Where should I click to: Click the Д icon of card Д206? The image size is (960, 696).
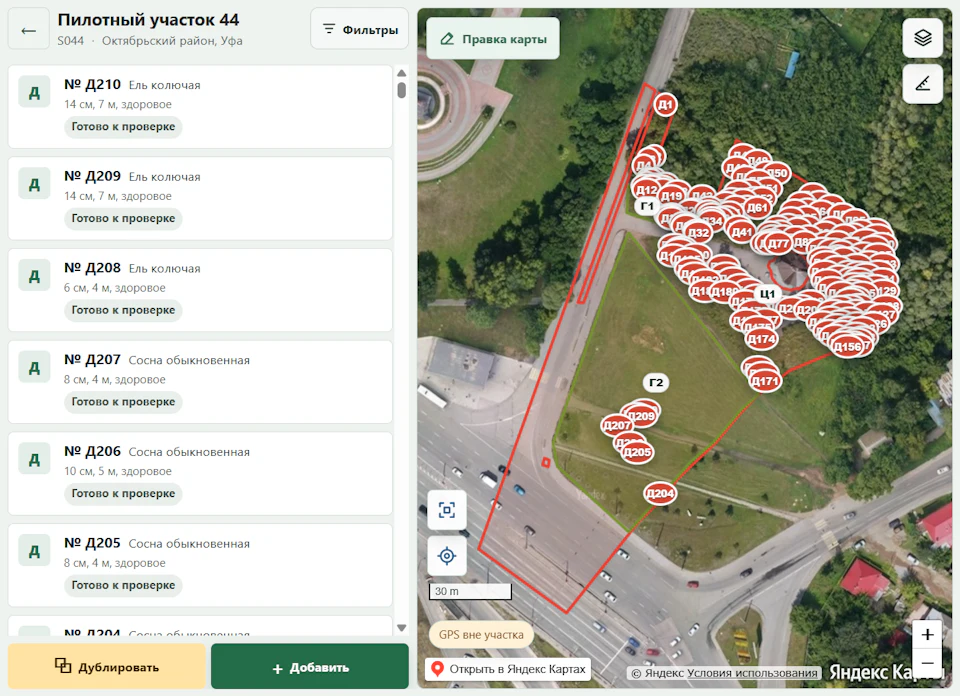coord(34,460)
